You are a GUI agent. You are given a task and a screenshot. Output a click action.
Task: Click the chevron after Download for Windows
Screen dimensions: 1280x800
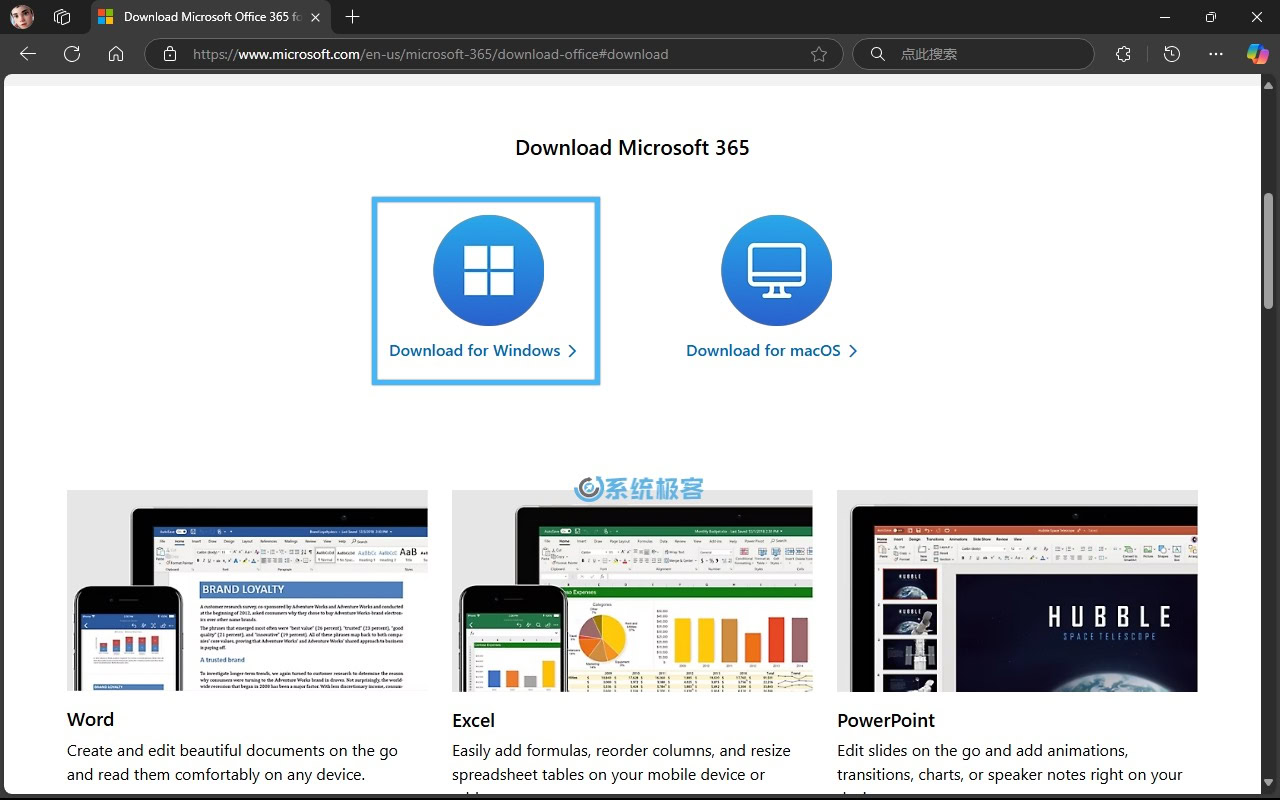tap(573, 351)
